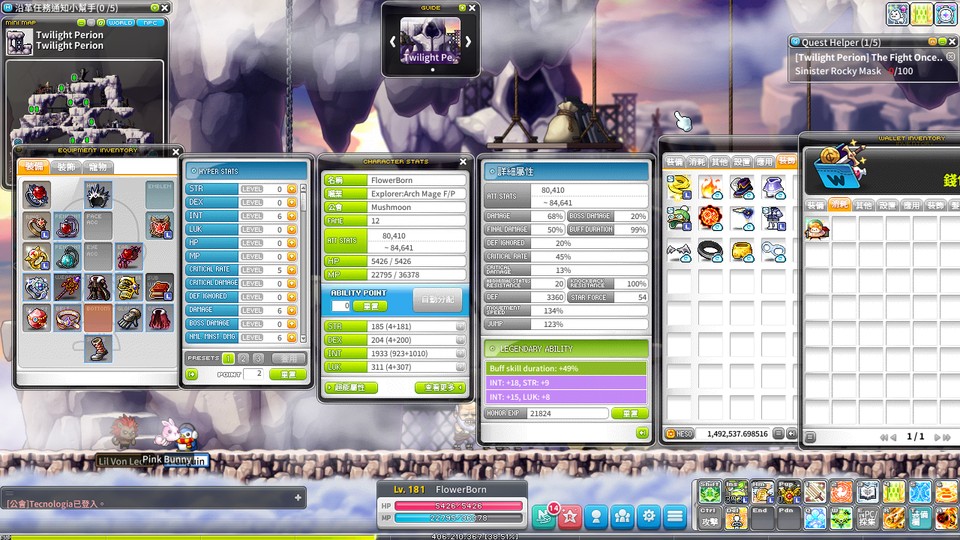This screenshot has height=540, width=960.
Task: Increase the INT hyper stat level
Action: click(292, 216)
